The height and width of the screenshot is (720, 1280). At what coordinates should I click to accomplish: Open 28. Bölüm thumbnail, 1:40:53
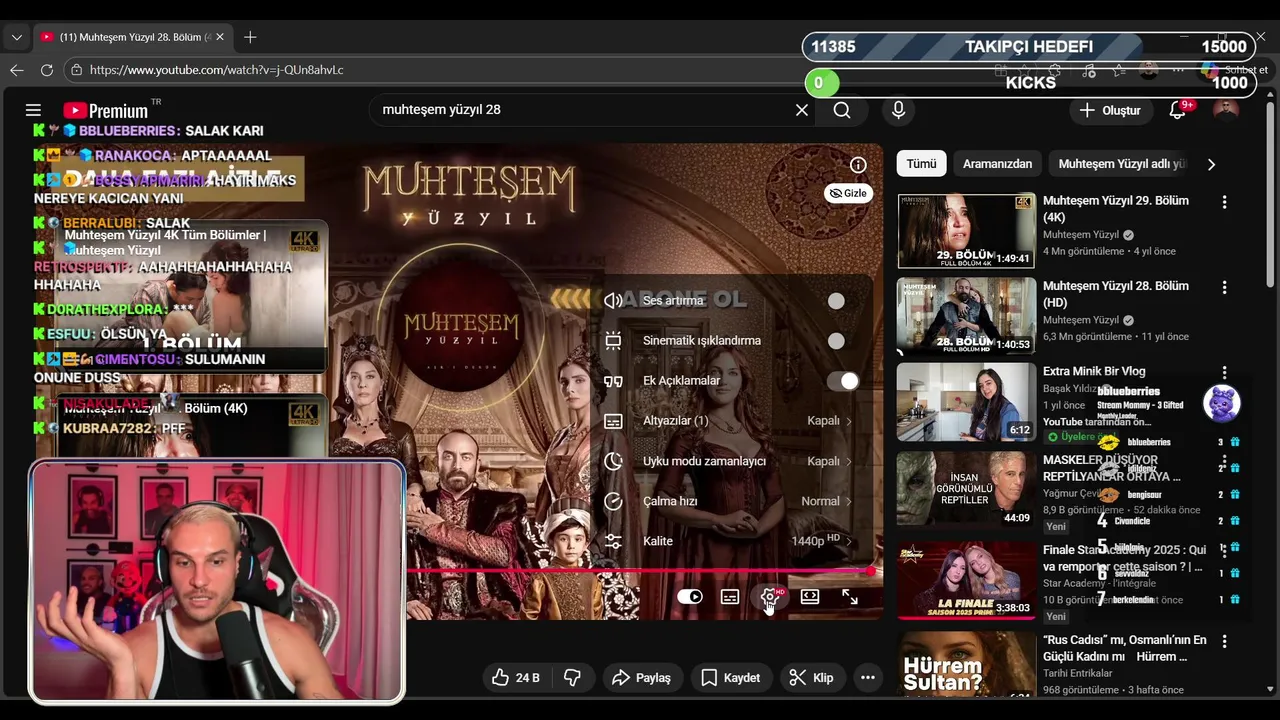pyautogui.click(x=966, y=316)
